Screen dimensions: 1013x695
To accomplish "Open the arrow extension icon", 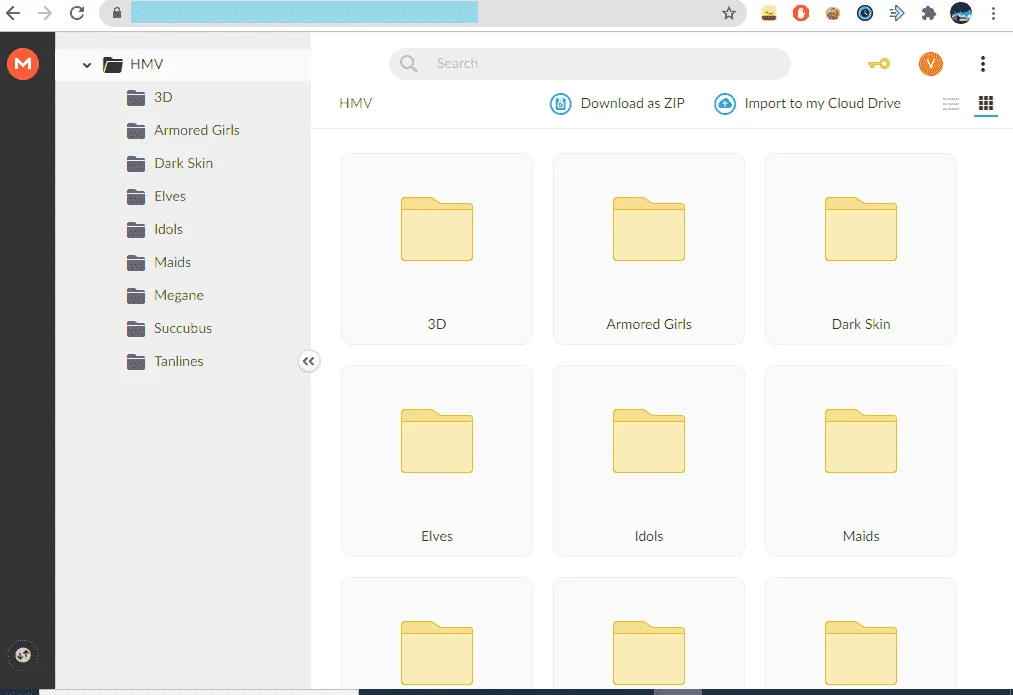I will 897,13.
